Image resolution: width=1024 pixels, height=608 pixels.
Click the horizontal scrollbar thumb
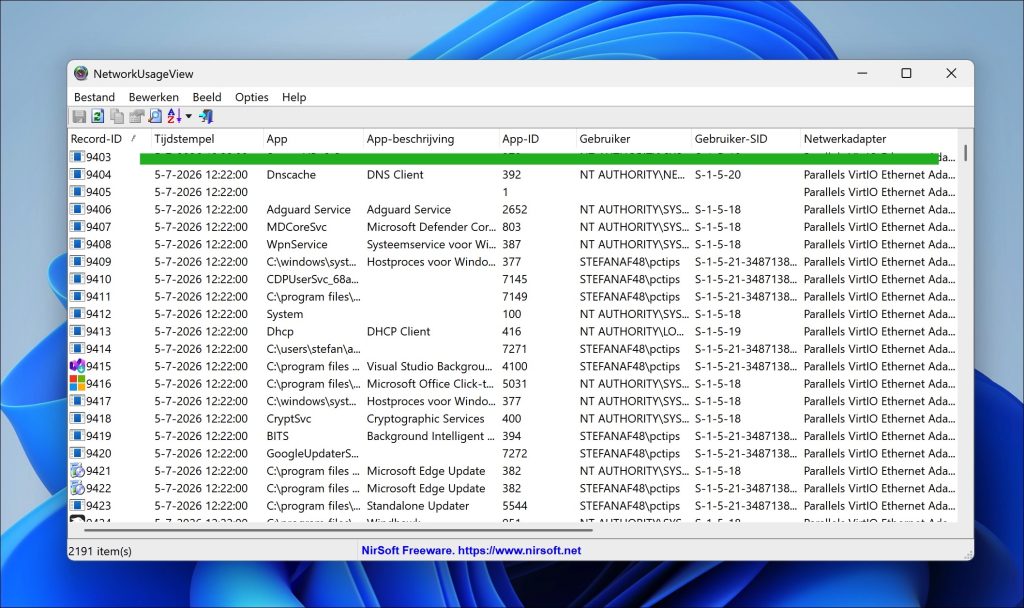(338, 530)
